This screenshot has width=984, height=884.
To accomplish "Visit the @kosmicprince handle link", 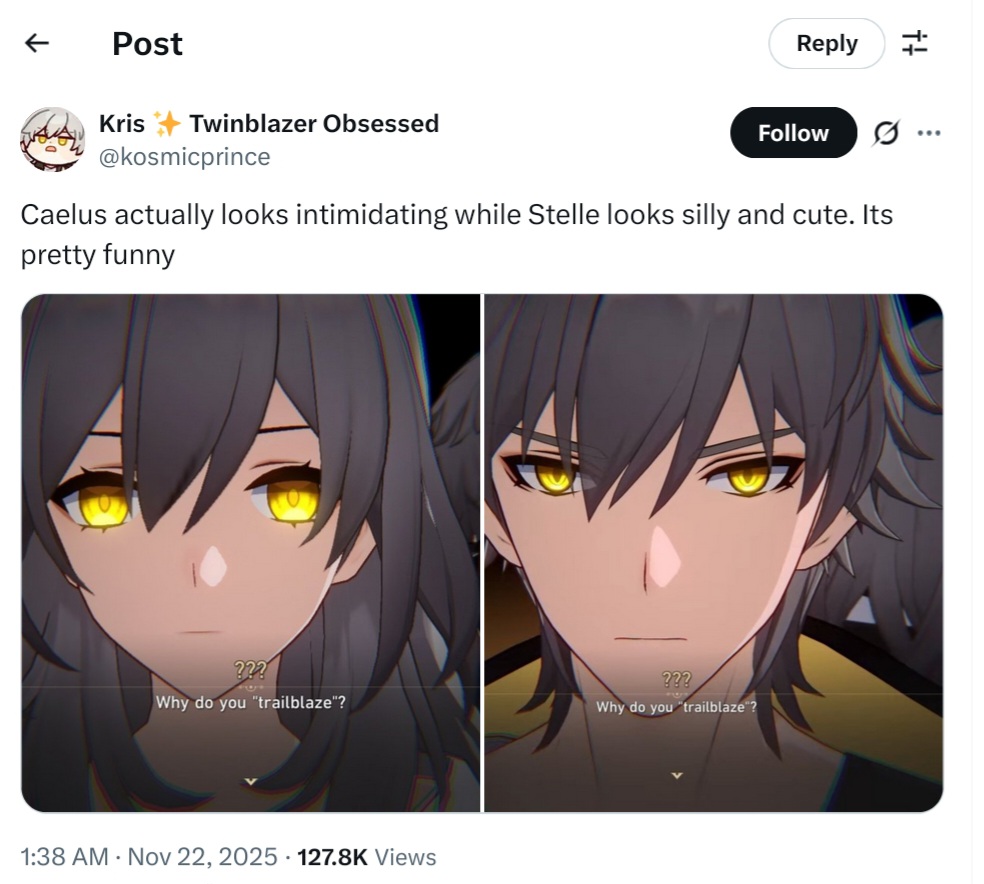I will point(186,158).
